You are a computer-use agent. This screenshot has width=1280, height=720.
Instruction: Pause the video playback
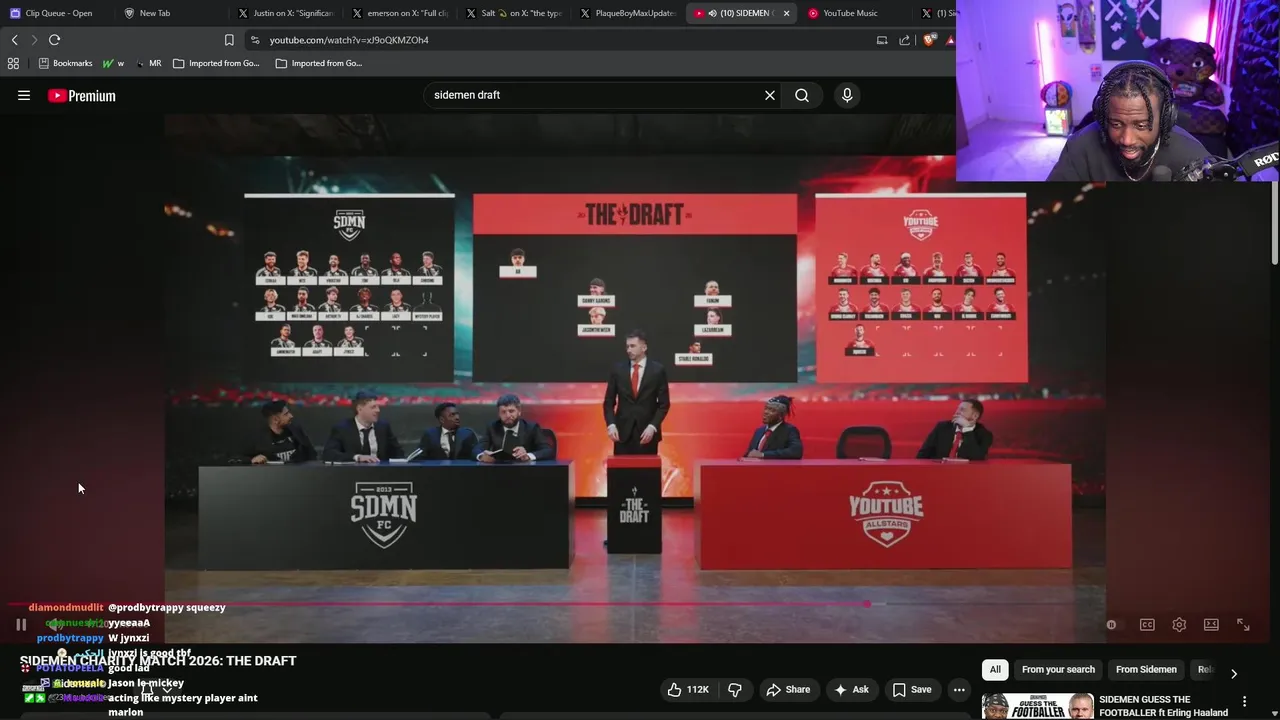click(x=21, y=625)
